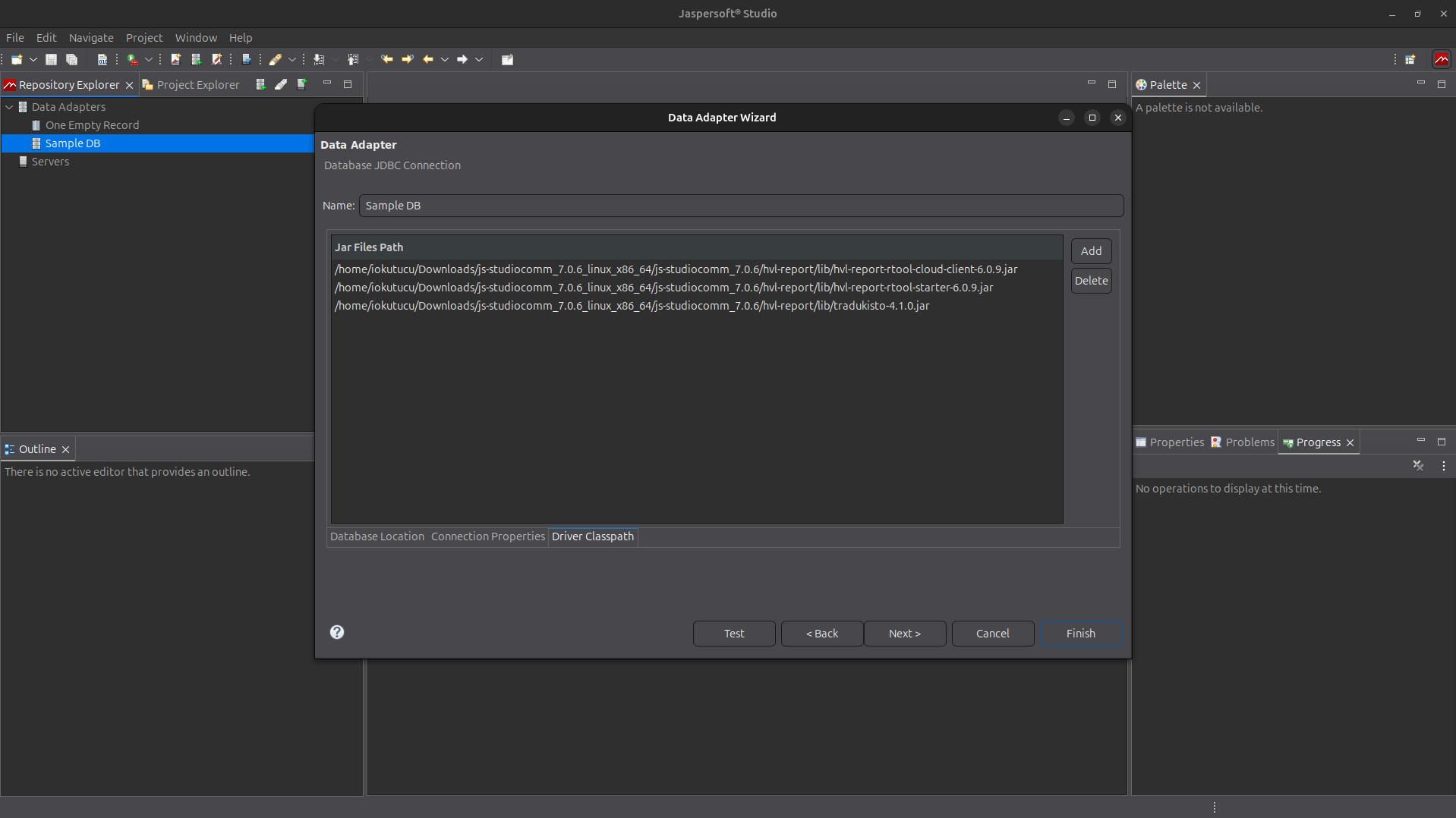Click the add server icon in Repository Explorer
This screenshot has height=818, width=1456.
(301, 84)
